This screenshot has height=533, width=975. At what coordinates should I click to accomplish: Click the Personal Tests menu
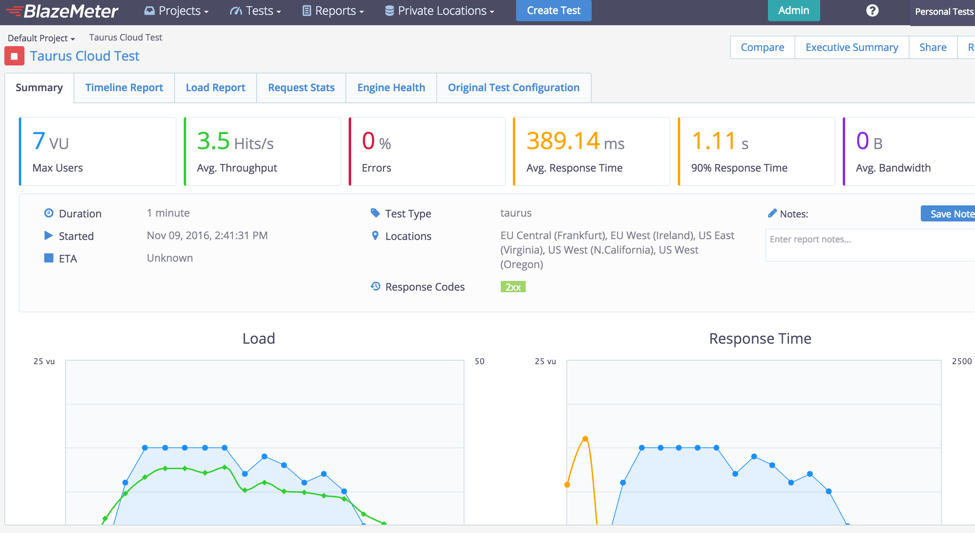point(943,12)
